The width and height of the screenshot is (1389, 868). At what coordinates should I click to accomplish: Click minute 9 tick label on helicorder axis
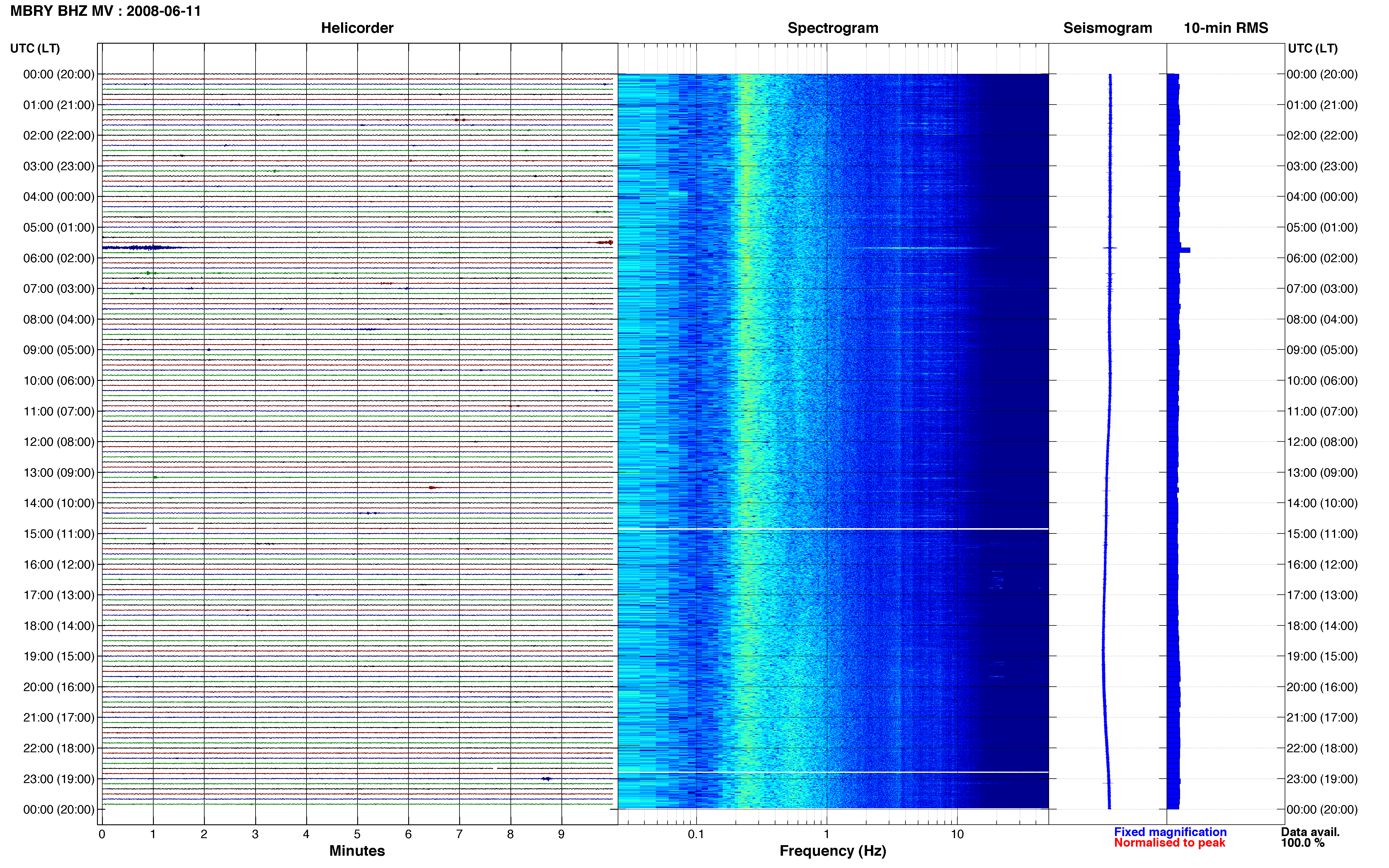click(561, 834)
